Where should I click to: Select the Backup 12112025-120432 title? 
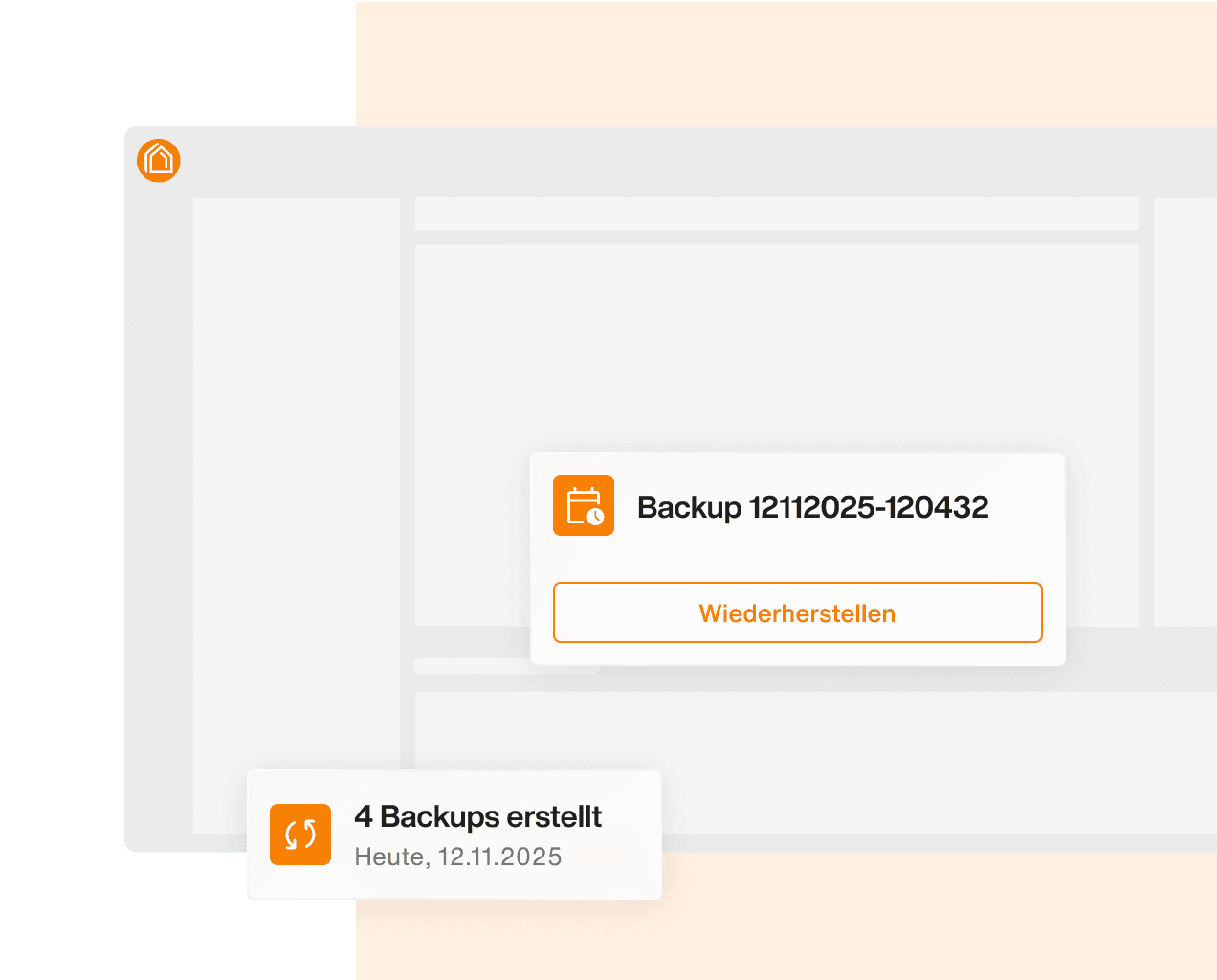pos(812,506)
